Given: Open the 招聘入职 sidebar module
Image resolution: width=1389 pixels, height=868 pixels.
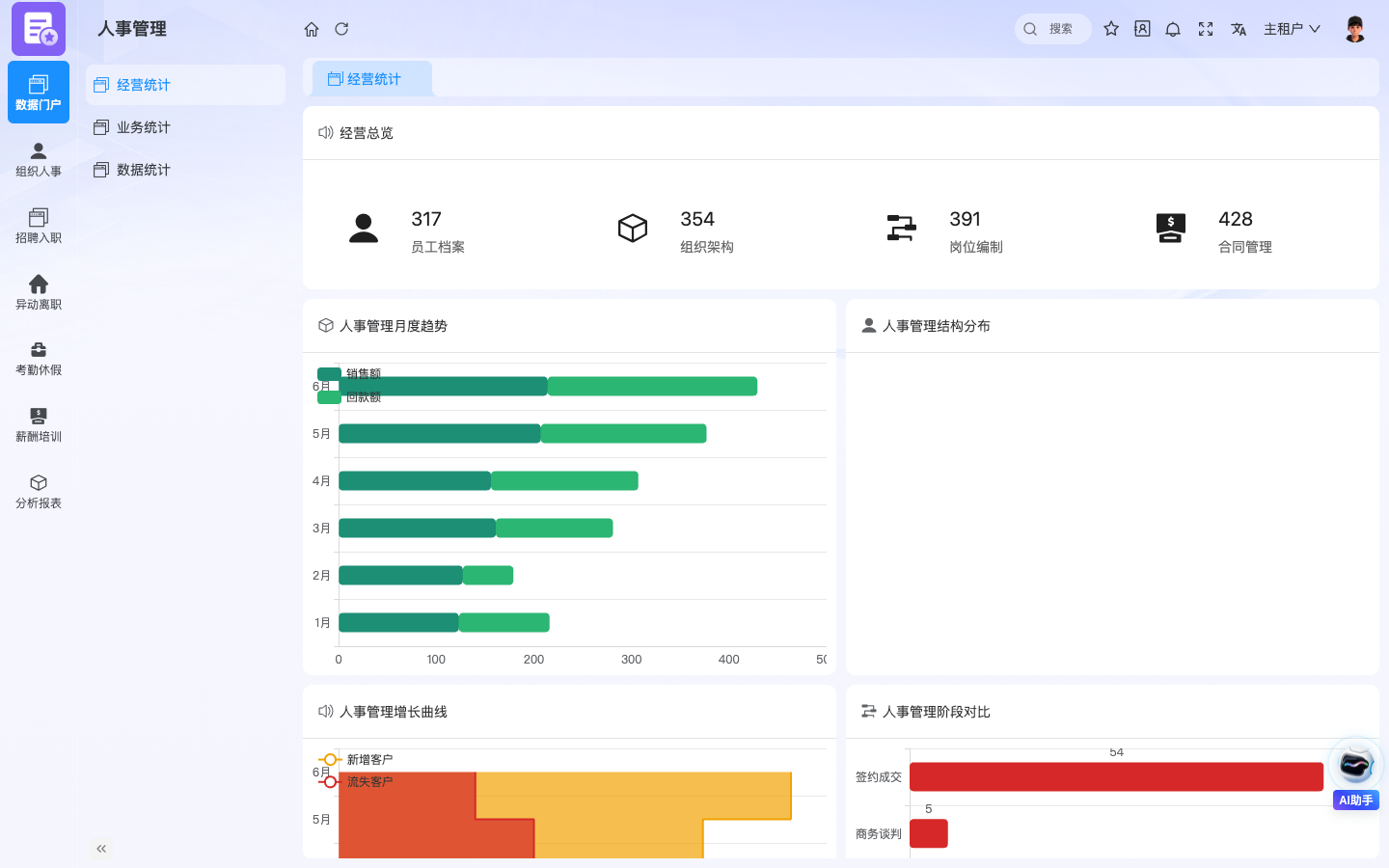Looking at the screenshot, I should coord(39,226).
